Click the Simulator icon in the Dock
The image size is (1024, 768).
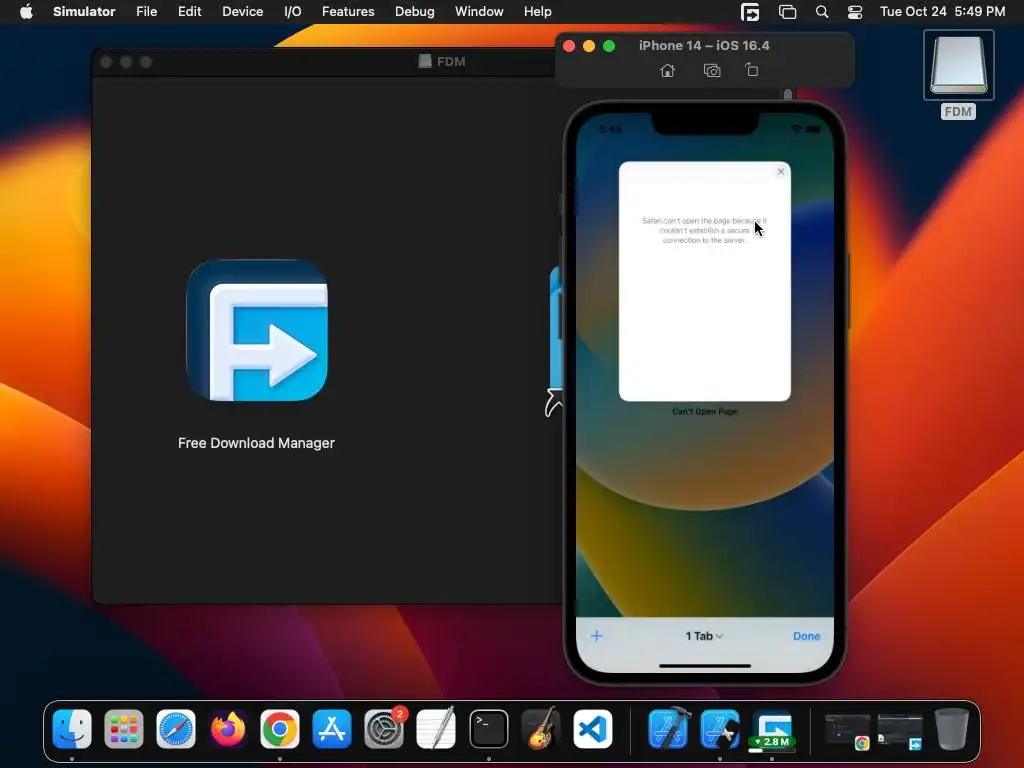(720, 729)
